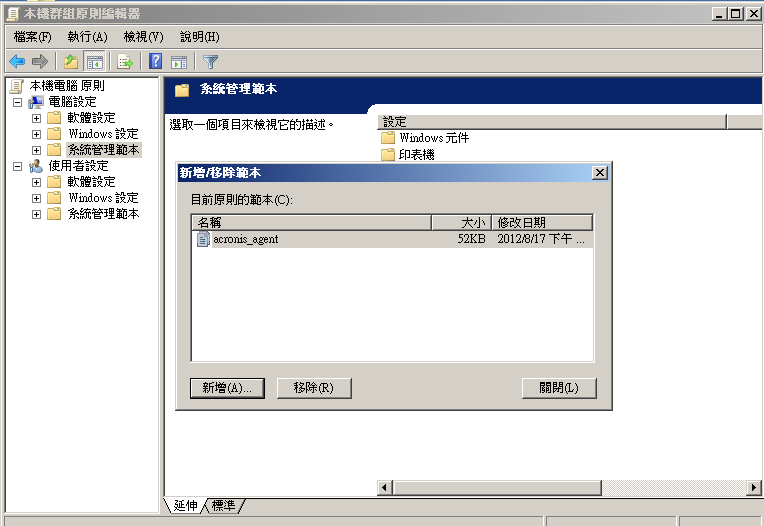Expand 軟體設定 under 使用者設定
Screen dimensions: 764x526
(x=36, y=183)
